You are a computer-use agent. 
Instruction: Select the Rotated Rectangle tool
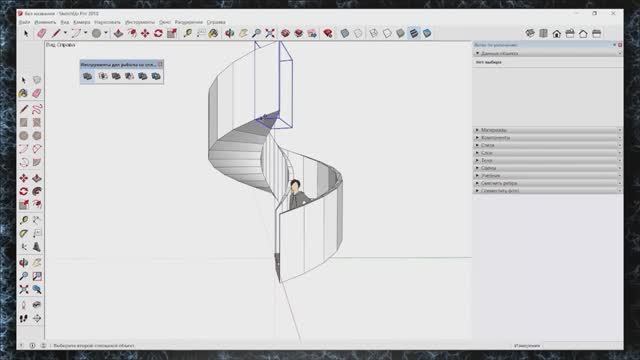click(x=37, y=122)
